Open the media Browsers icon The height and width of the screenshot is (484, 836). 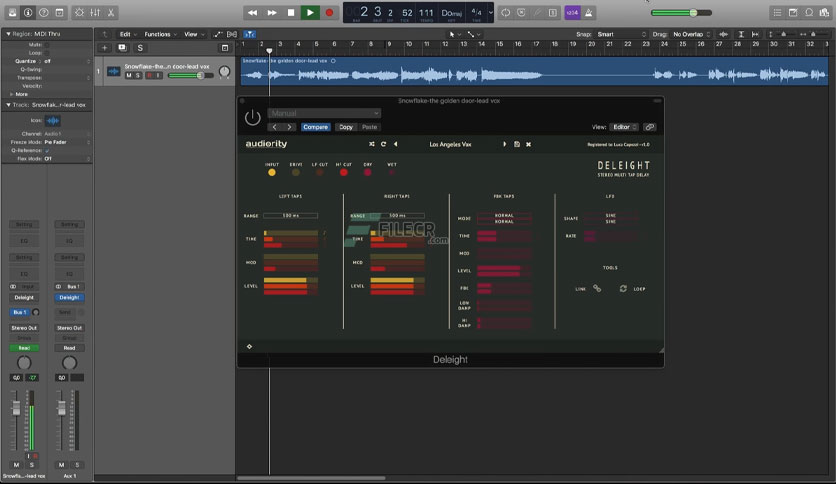(x=825, y=12)
